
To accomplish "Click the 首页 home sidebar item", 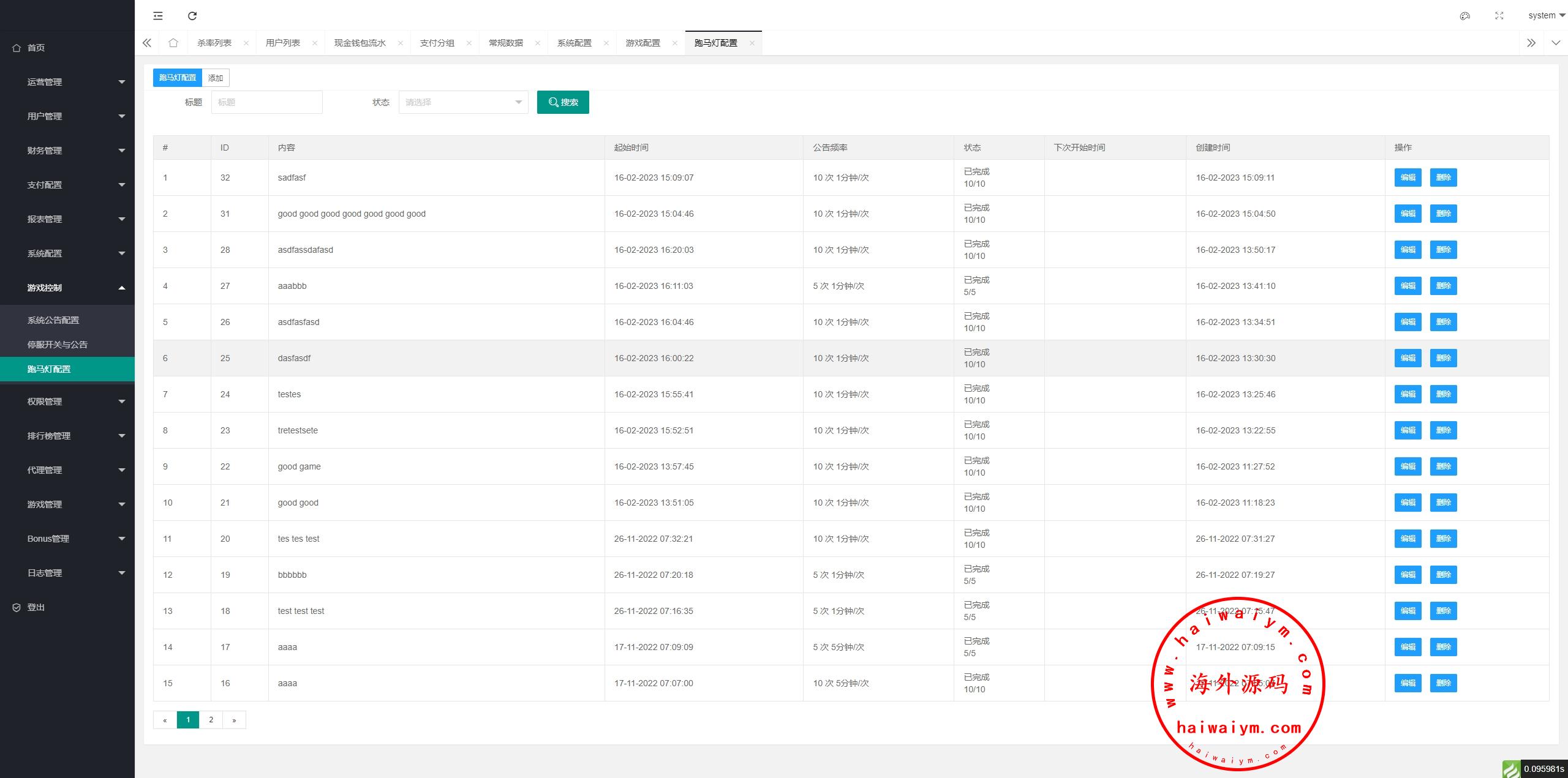I will tap(36, 48).
